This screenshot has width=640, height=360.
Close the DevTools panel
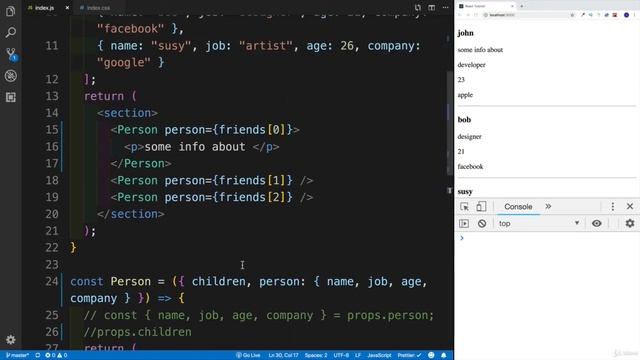pyautogui.click(x=630, y=207)
